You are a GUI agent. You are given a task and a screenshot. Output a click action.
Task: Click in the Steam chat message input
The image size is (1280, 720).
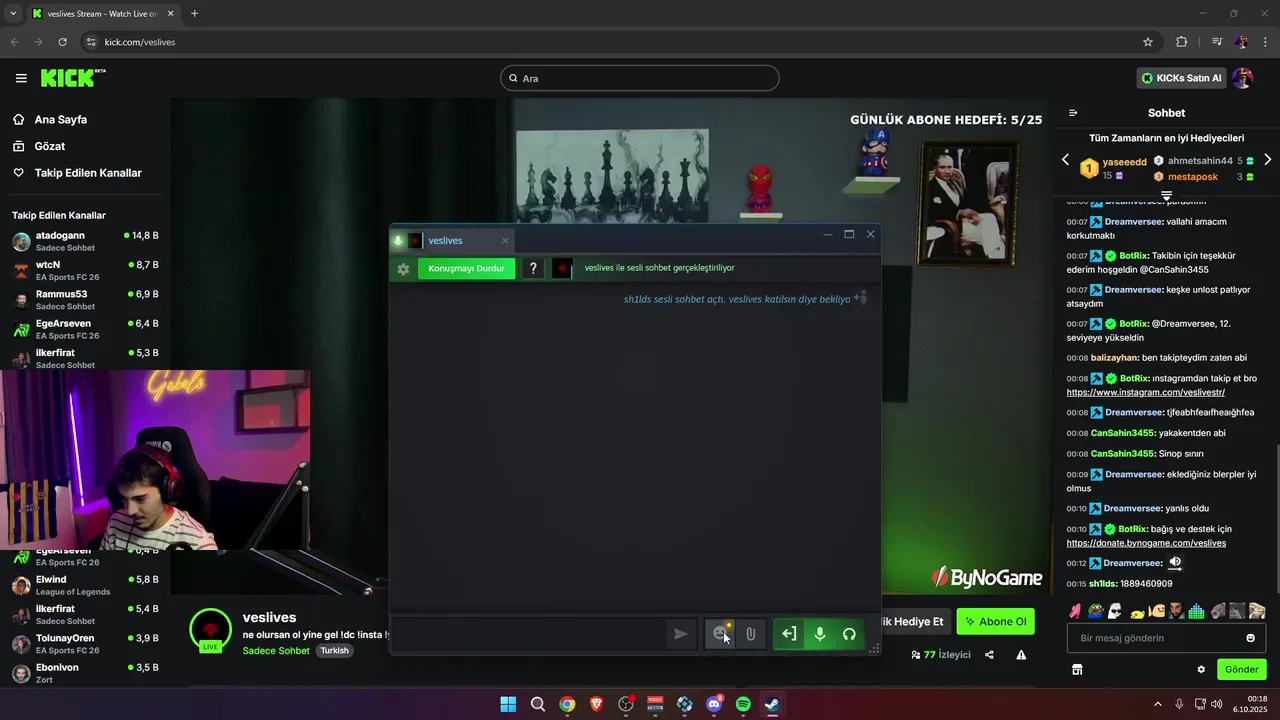(530, 633)
